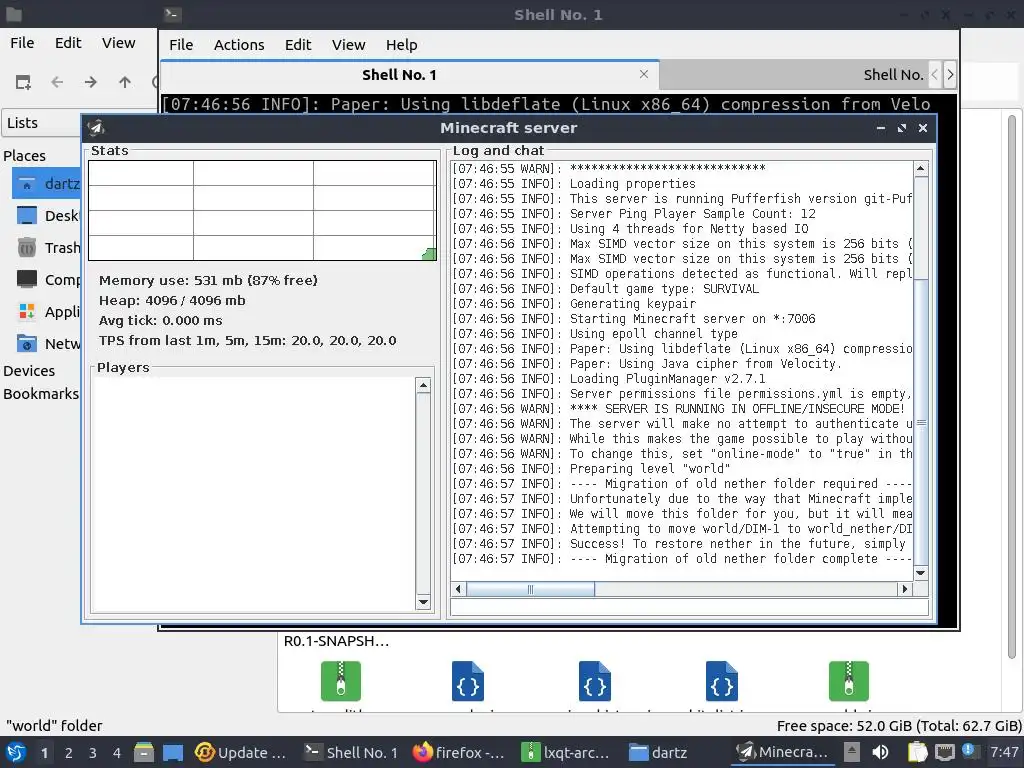Viewport: 1024px width, 768px height.
Task: Open the file manager View menu
Action: pyautogui.click(x=118, y=42)
